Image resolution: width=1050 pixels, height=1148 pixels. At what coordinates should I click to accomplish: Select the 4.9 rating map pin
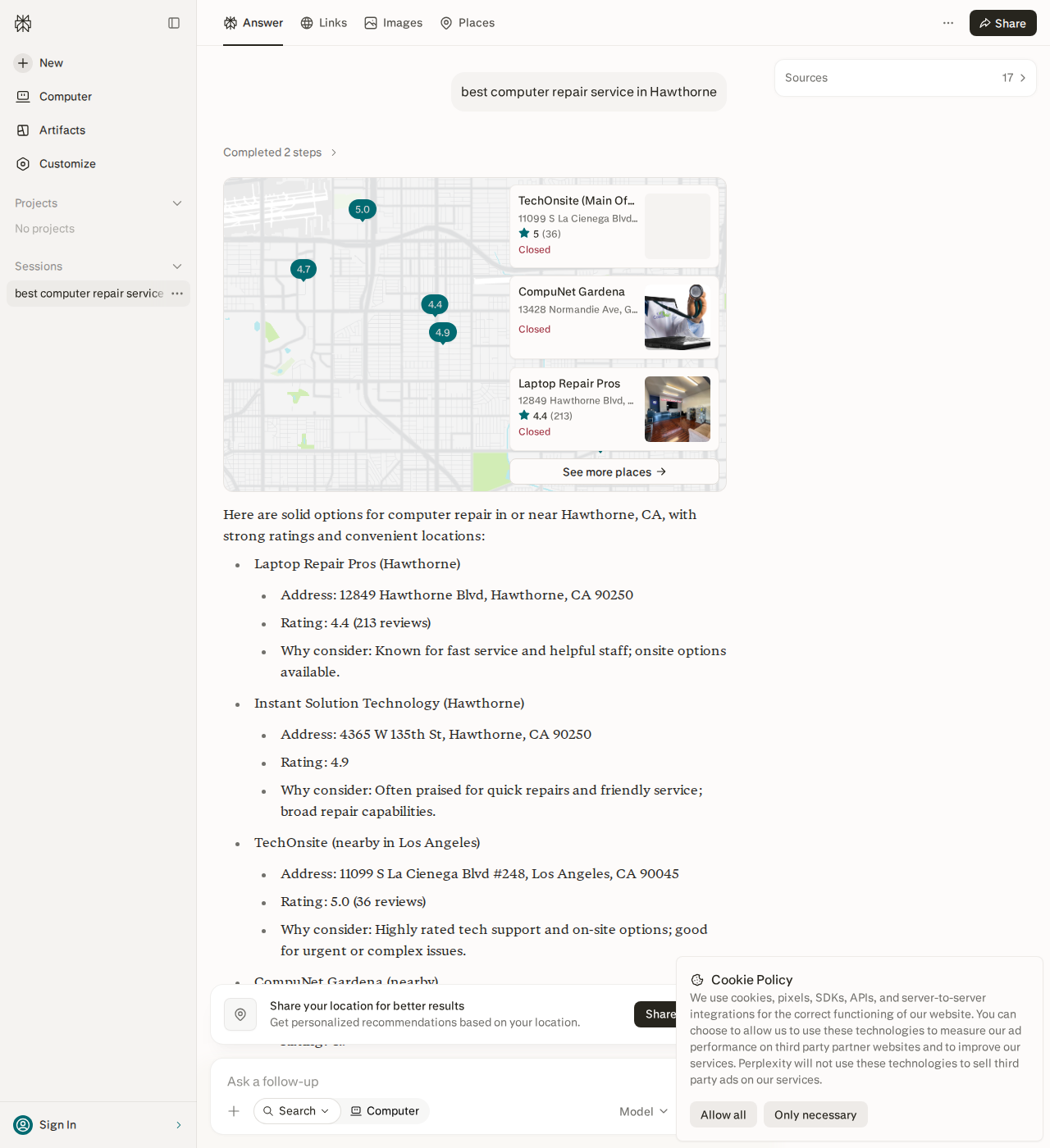[x=443, y=332]
